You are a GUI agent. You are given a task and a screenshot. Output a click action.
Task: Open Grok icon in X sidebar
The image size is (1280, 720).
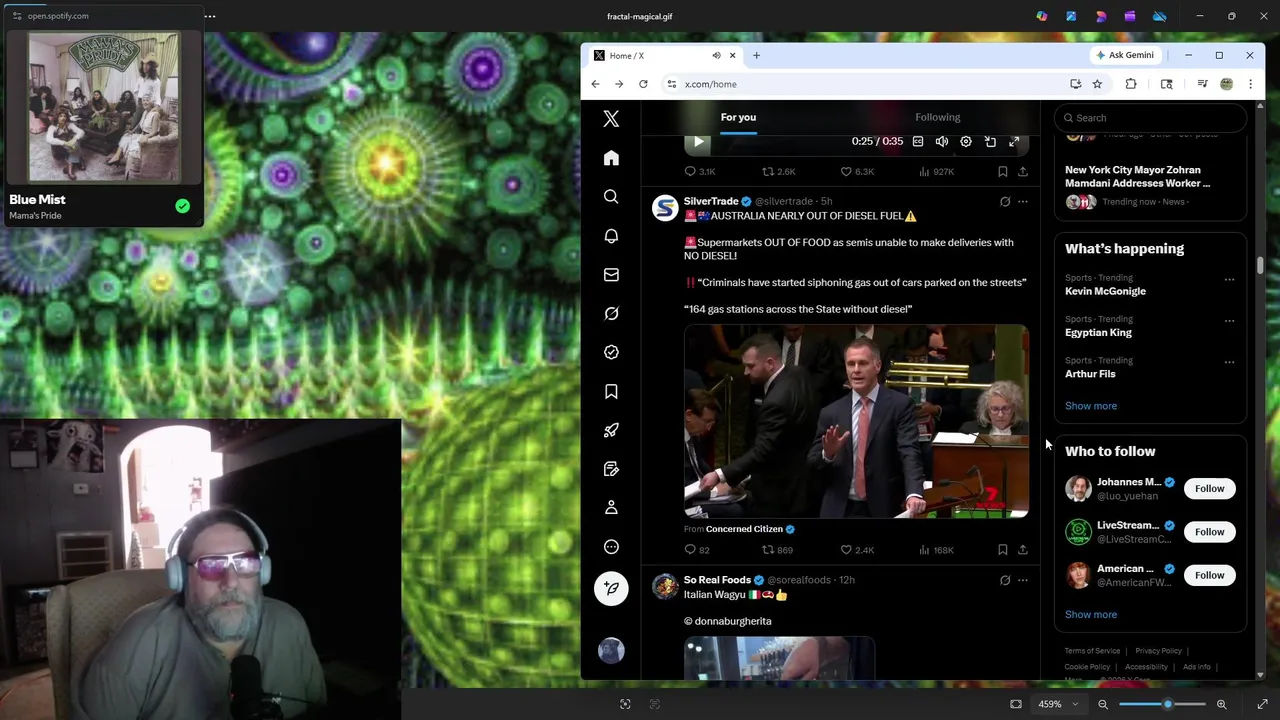coord(611,313)
